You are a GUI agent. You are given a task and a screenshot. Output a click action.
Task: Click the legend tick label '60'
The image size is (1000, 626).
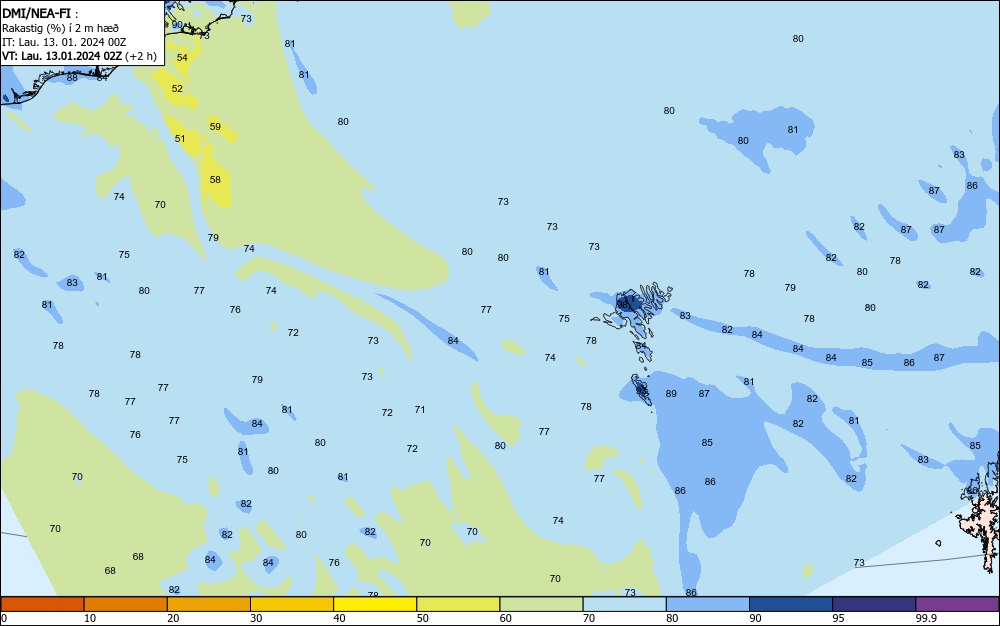click(x=506, y=618)
